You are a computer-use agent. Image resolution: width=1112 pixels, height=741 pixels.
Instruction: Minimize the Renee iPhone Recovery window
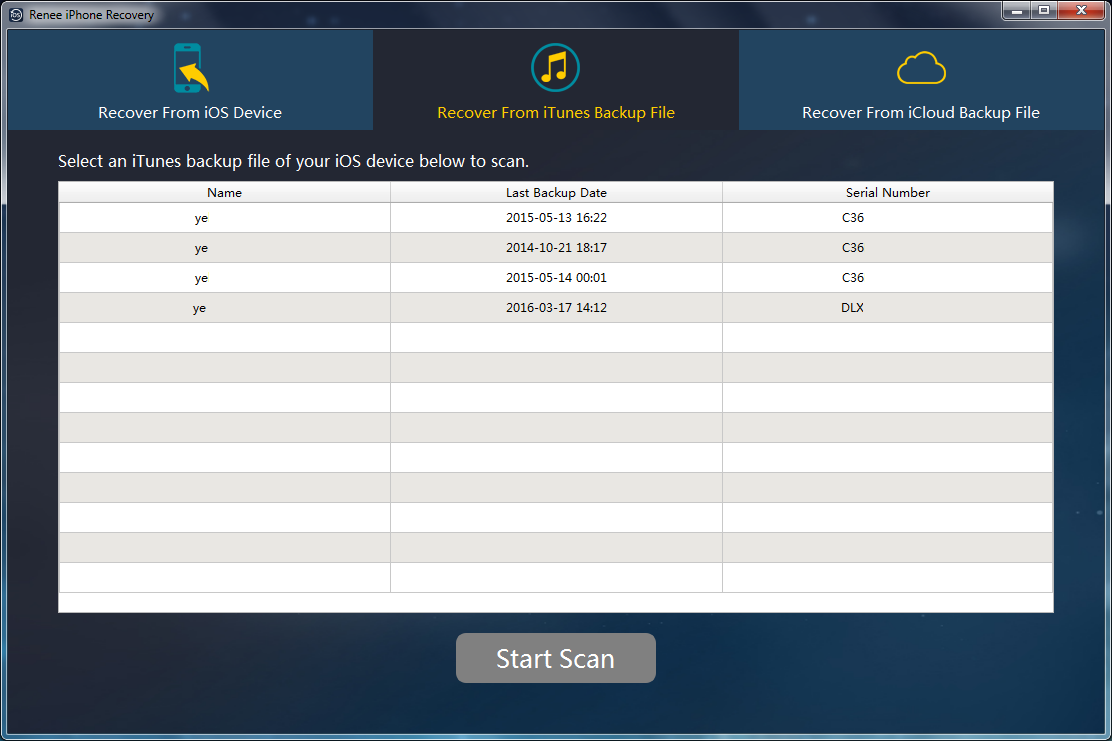click(1017, 11)
